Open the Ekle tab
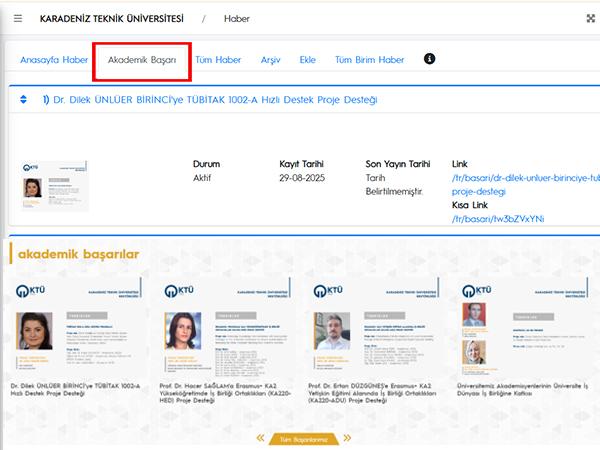The height and width of the screenshot is (450, 600). pyautogui.click(x=308, y=60)
